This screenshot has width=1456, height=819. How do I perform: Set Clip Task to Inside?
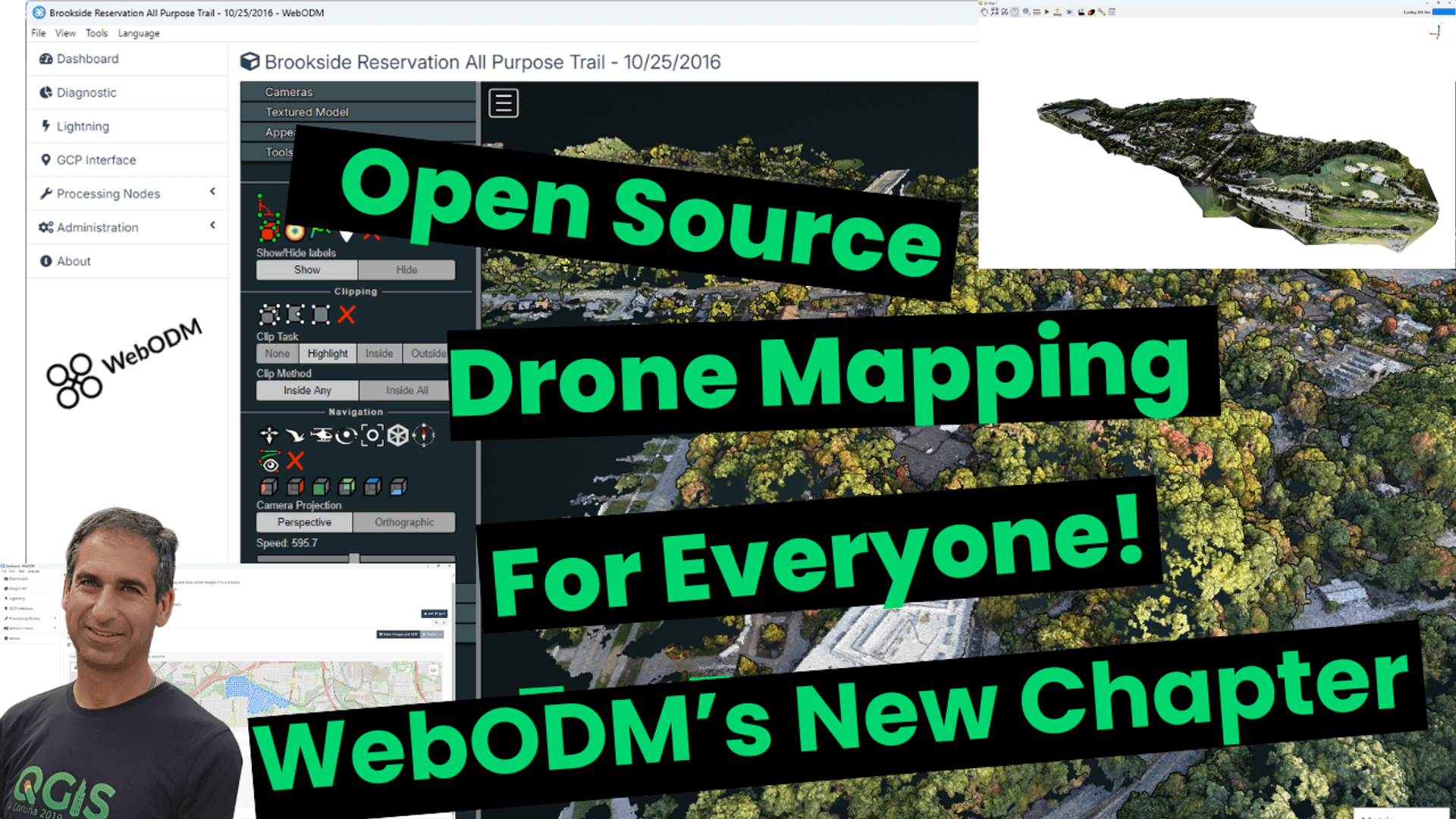(x=379, y=353)
